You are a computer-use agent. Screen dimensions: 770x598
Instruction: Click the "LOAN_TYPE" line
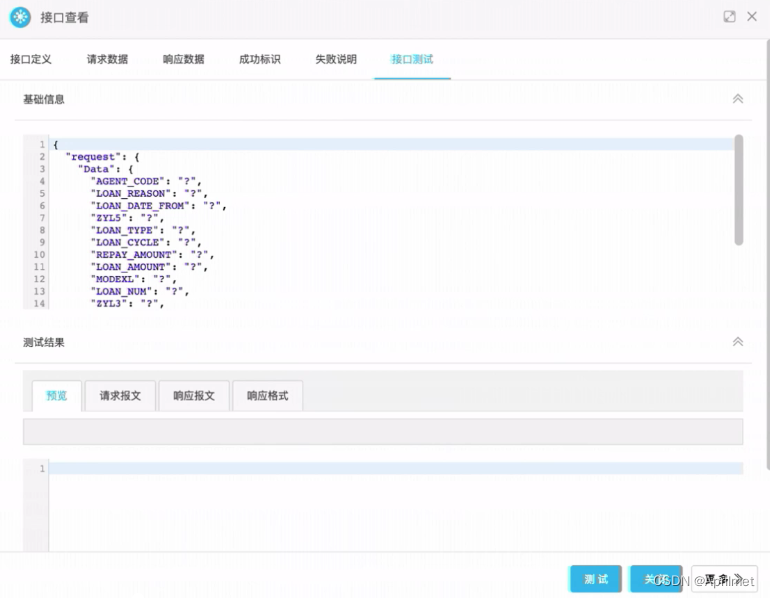pos(142,230)
